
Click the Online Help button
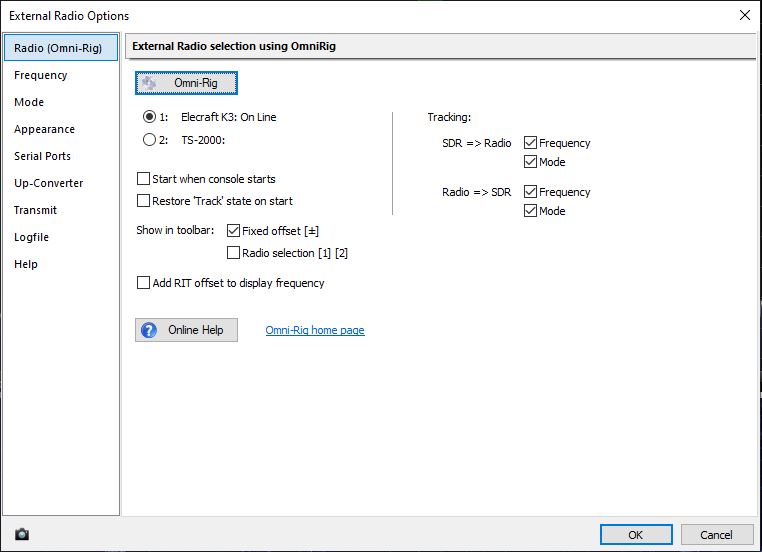tap(186, 330)
